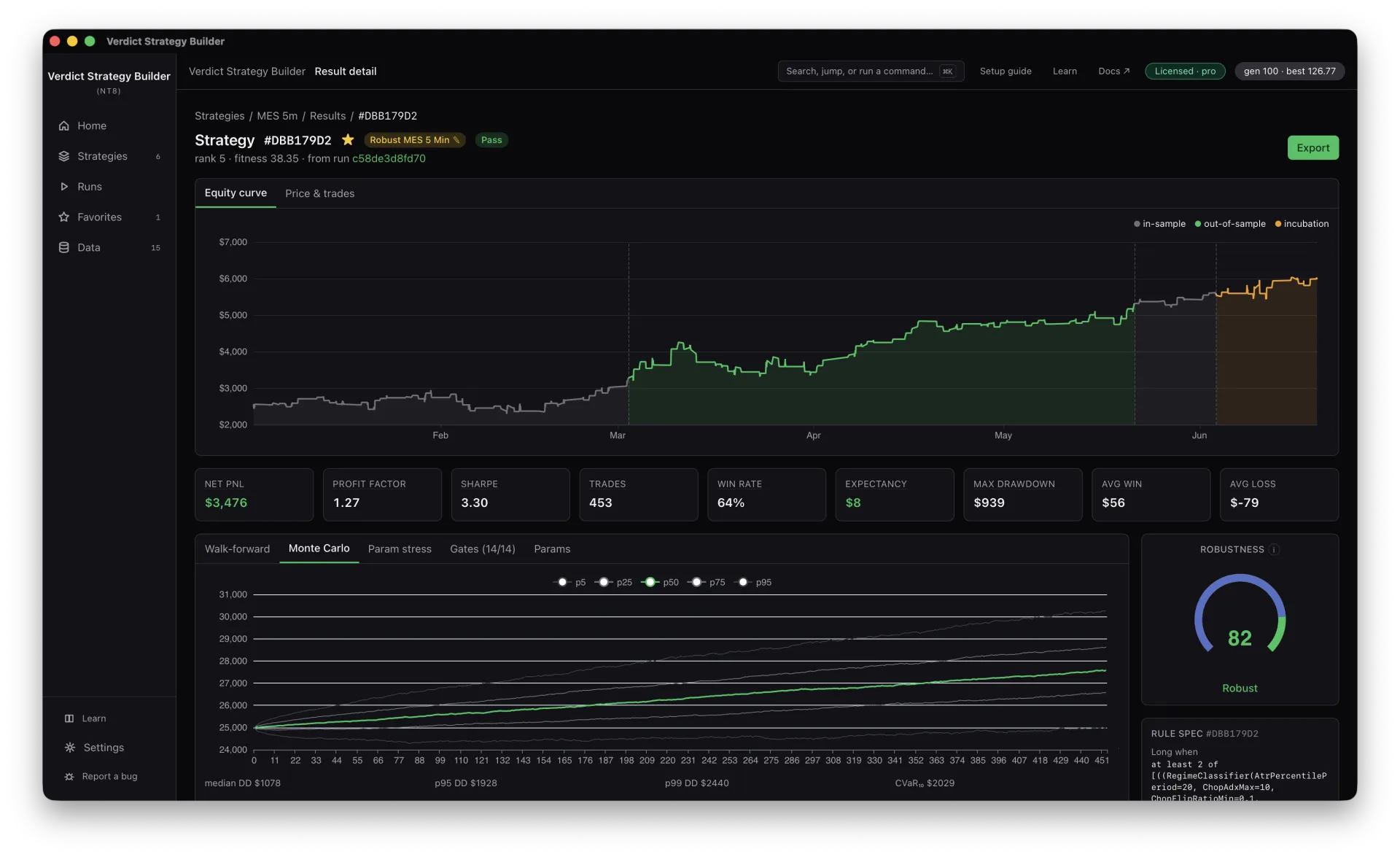Click the CVaR $2029 value
Viewport: 1400px width, 857px height.
click(x=925, y=783)
